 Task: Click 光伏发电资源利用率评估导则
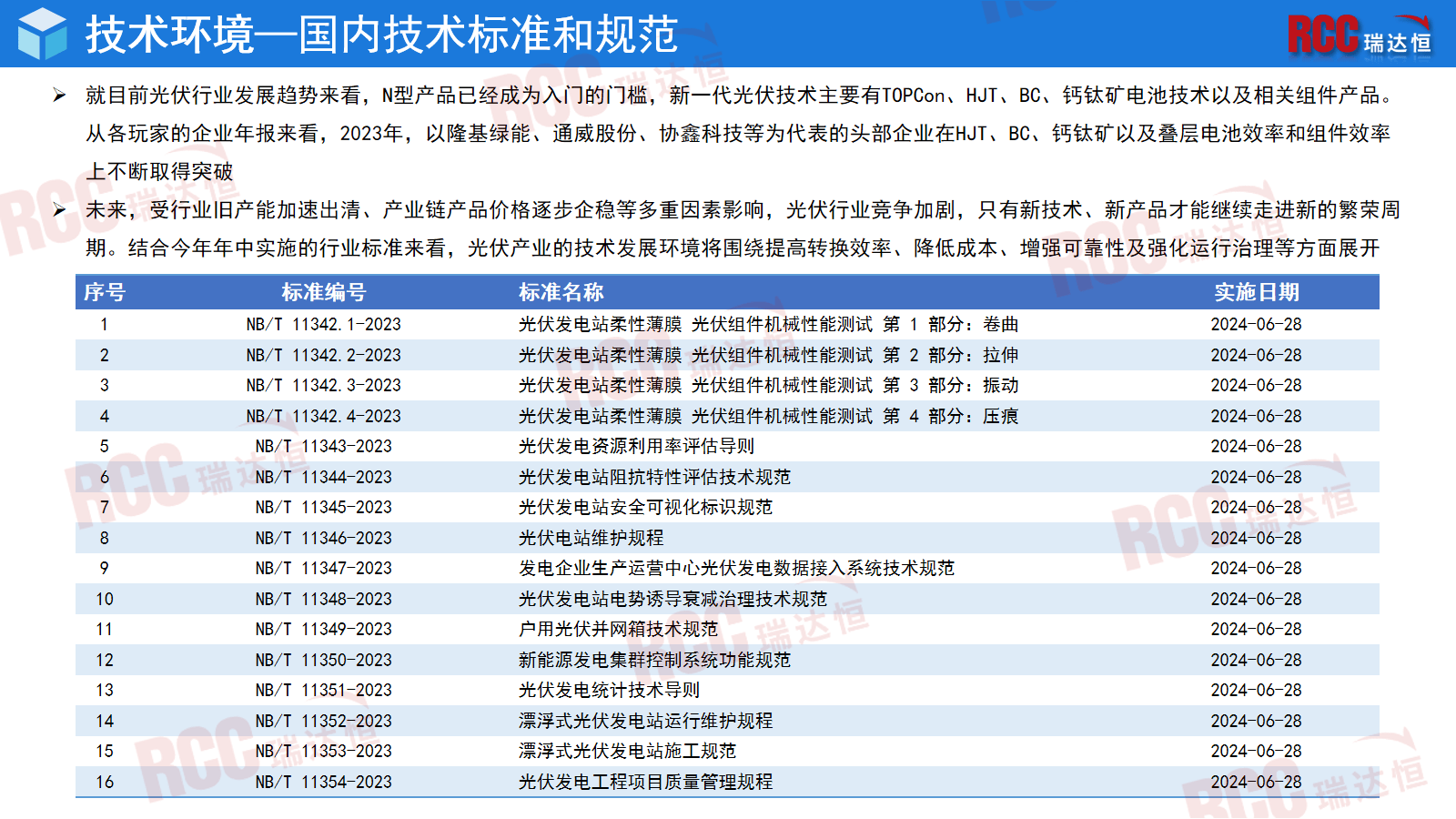637,447
